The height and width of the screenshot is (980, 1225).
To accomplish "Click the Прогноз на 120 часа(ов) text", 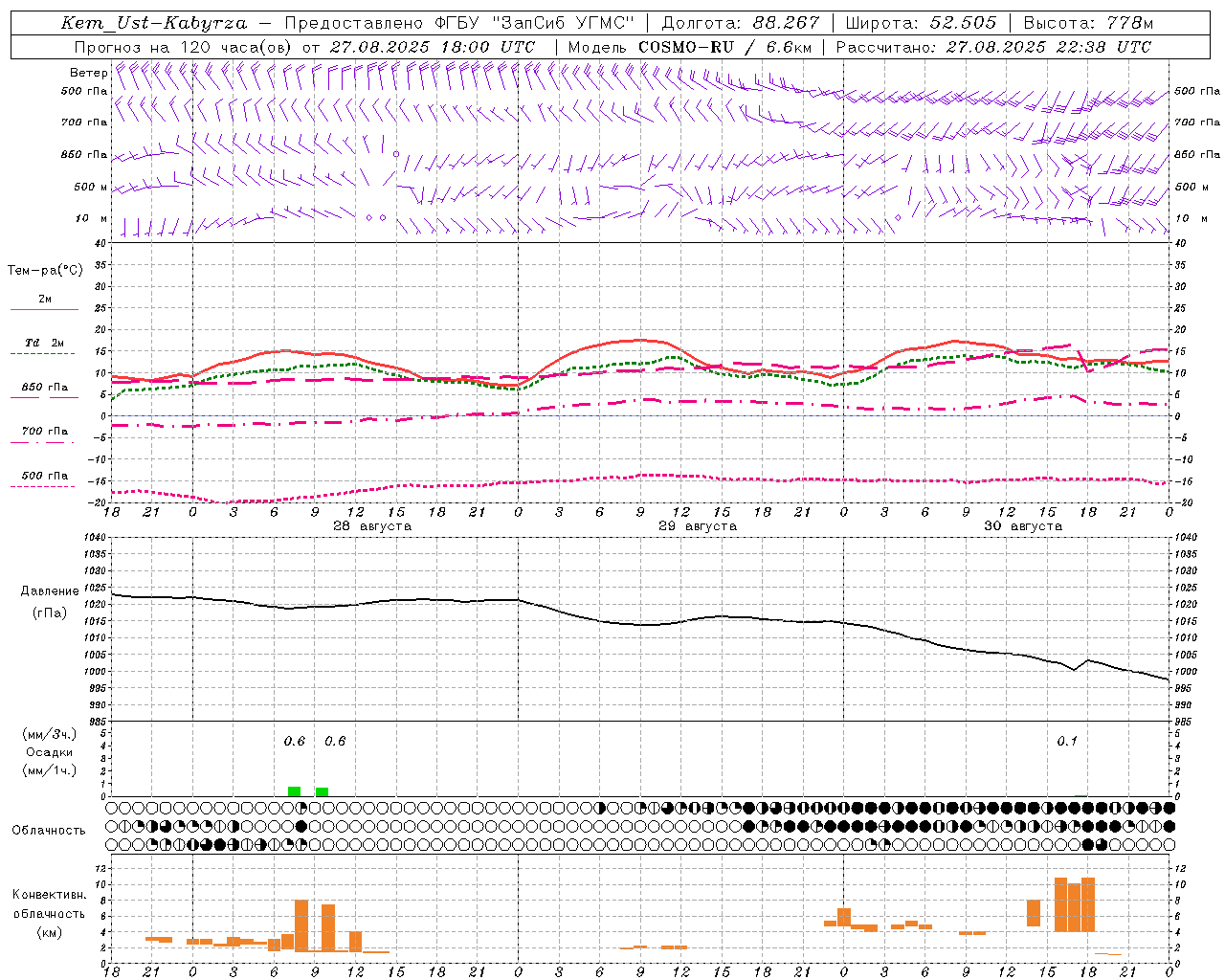I will (x=184, y=47).
